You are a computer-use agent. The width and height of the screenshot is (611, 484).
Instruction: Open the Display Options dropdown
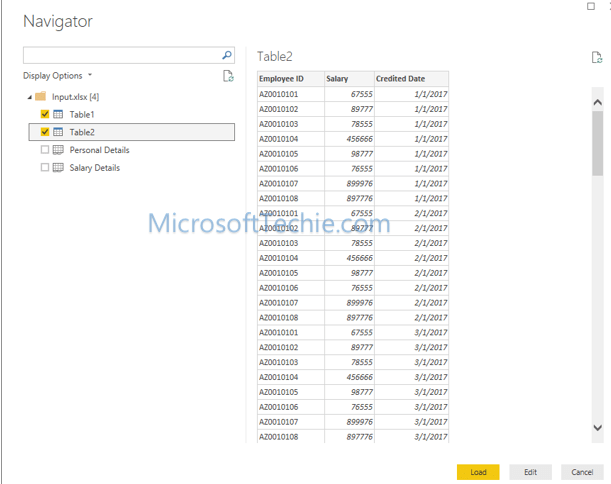click(x=58, y=76)
